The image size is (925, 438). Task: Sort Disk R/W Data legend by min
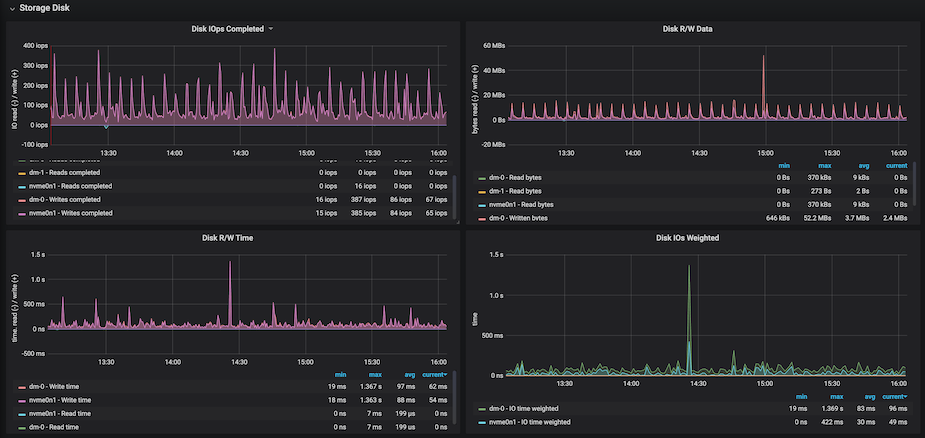(x=785, y=166)
